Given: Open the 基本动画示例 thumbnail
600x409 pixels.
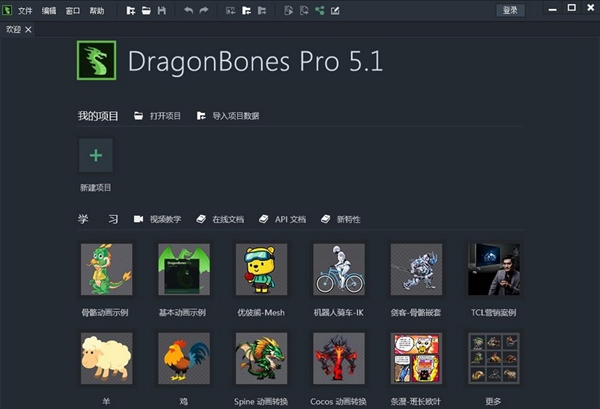Looking at the screenshot, I should [184, 269].
